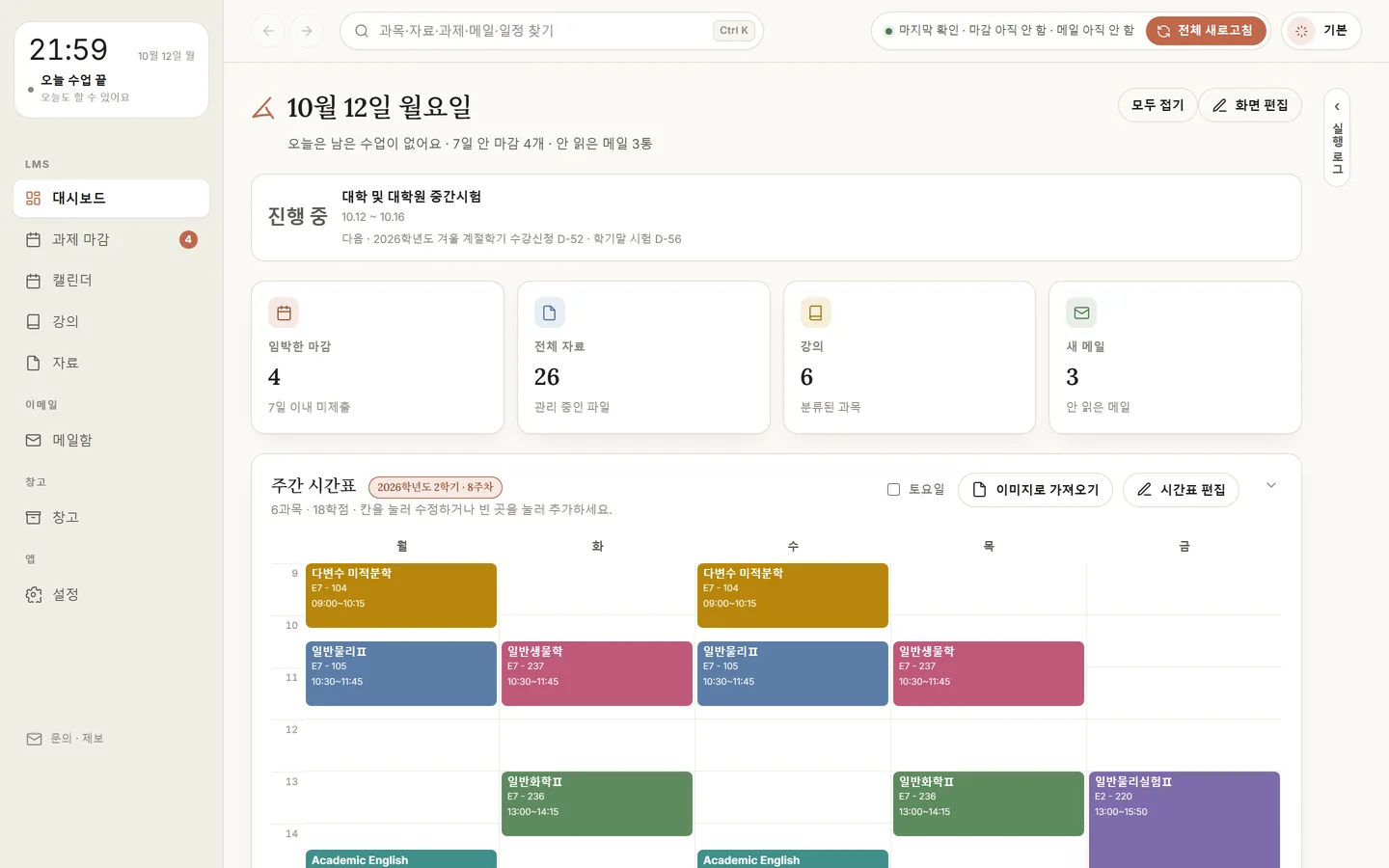Click the 전체 자료 file card icon
Screen dimensions: 1389x868
pyautogui.click(x=550, y=312)
